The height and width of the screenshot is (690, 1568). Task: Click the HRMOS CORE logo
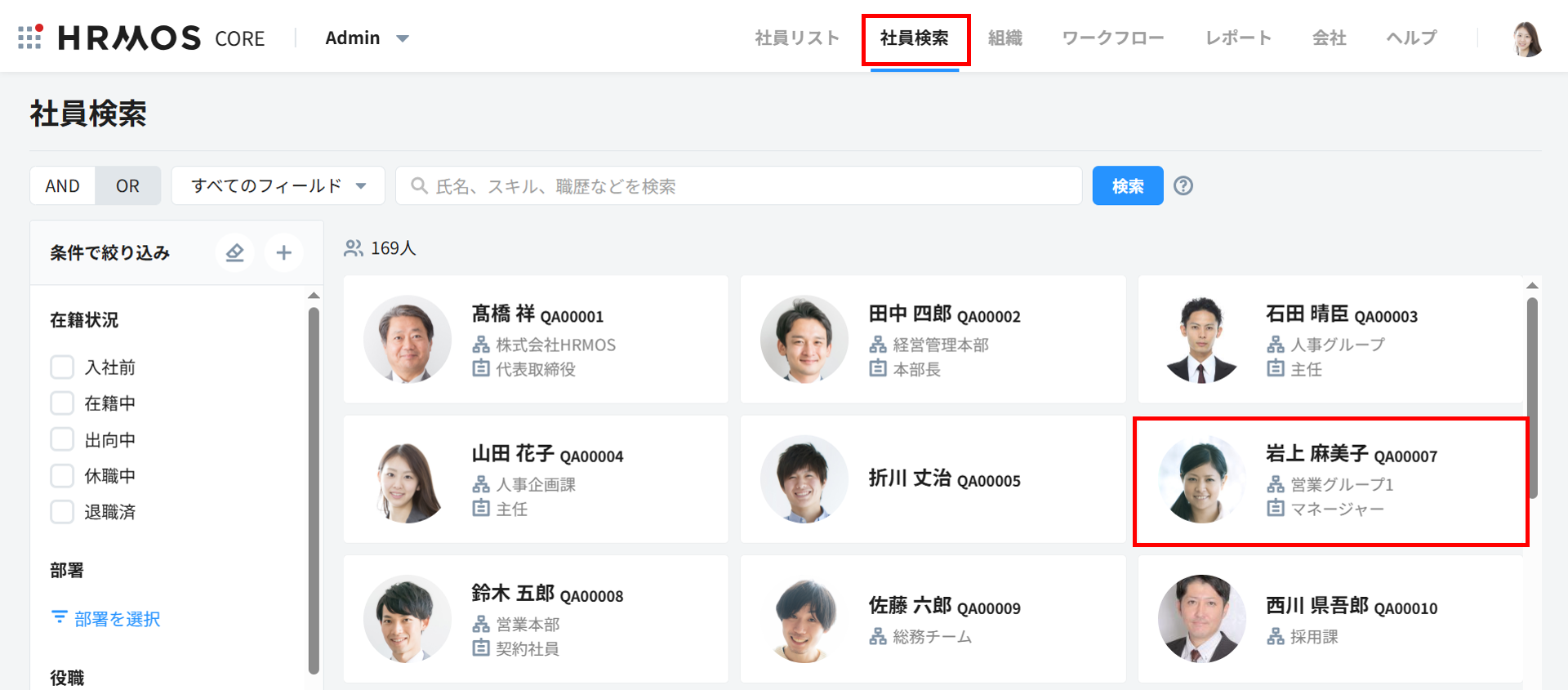point(161,38)
